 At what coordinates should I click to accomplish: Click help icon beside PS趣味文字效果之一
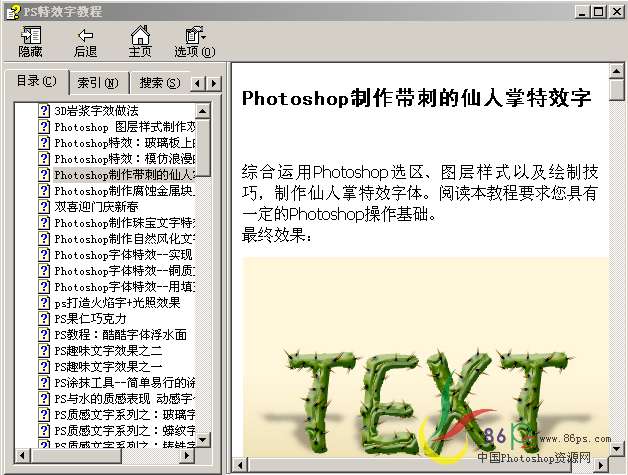(44, 367)
